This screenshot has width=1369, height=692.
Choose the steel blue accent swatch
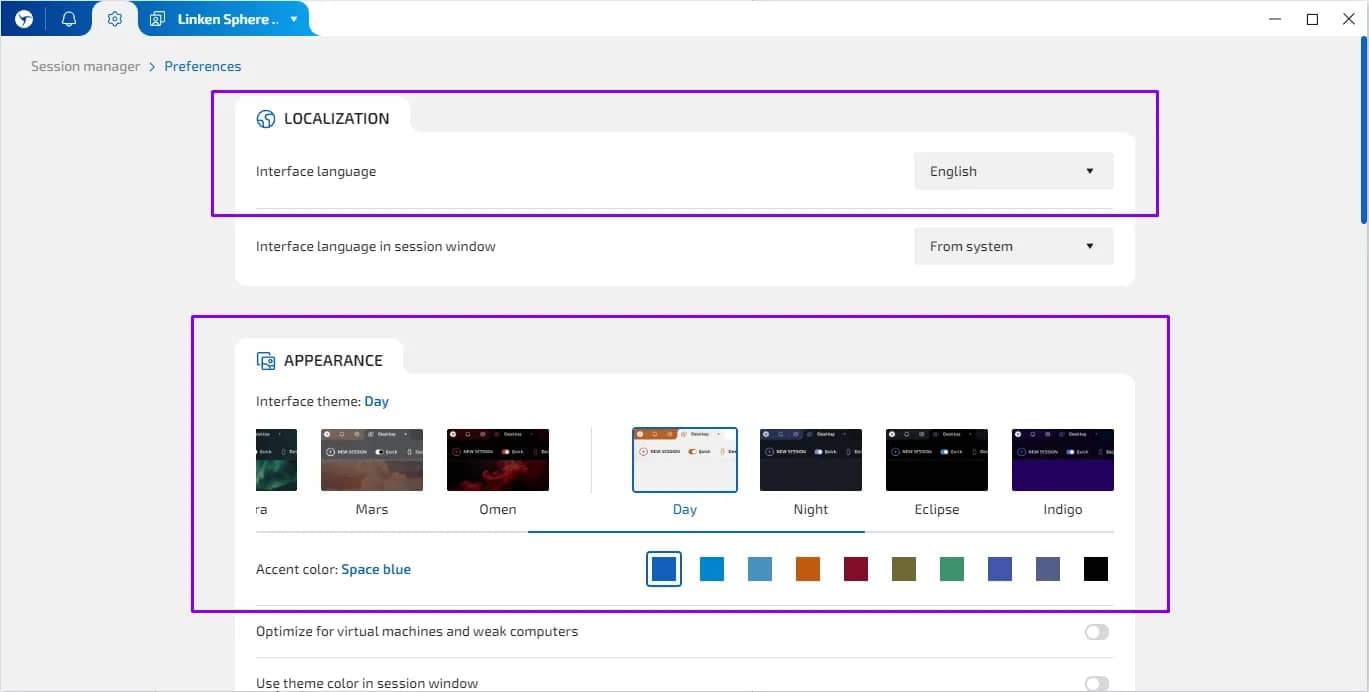760,569
